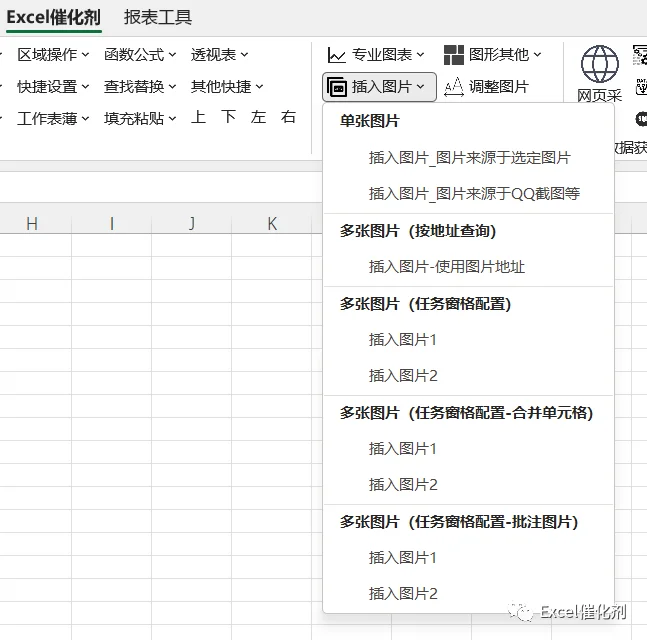Click 多张图片 (任务窗格配置-批注图片) heading

click(459, 522)
